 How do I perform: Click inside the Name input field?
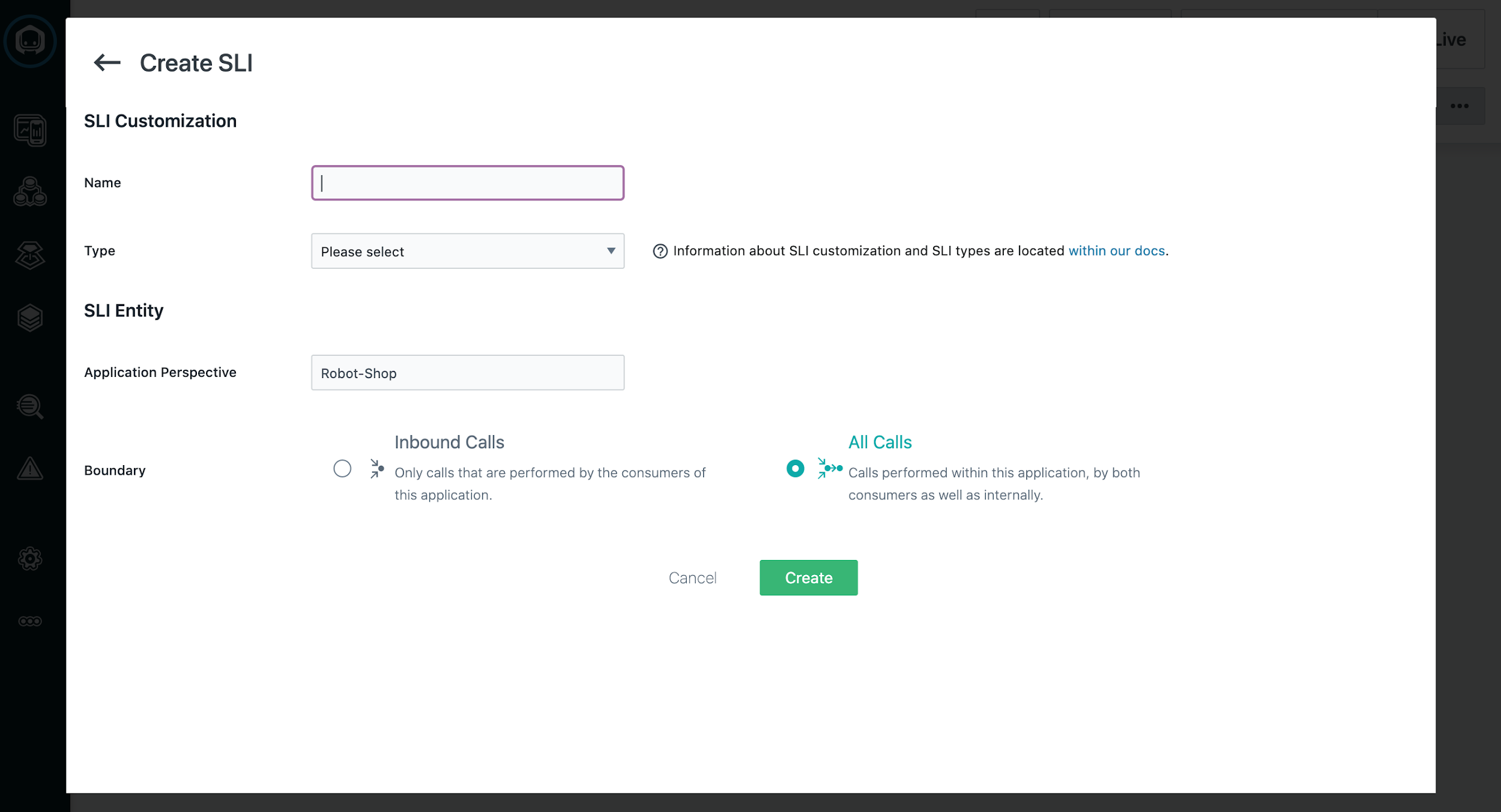(467, 182)
